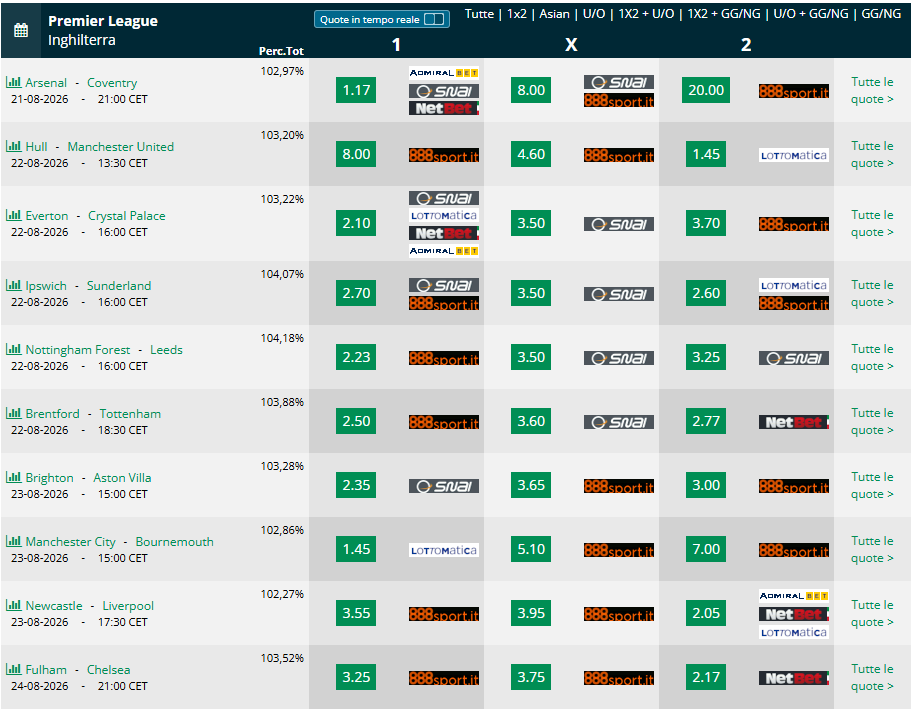Image resolution: width=911 pixels, height=711 pixels.
Task: Click the calendar icon beside Premier League
Action: coord(21,30)
